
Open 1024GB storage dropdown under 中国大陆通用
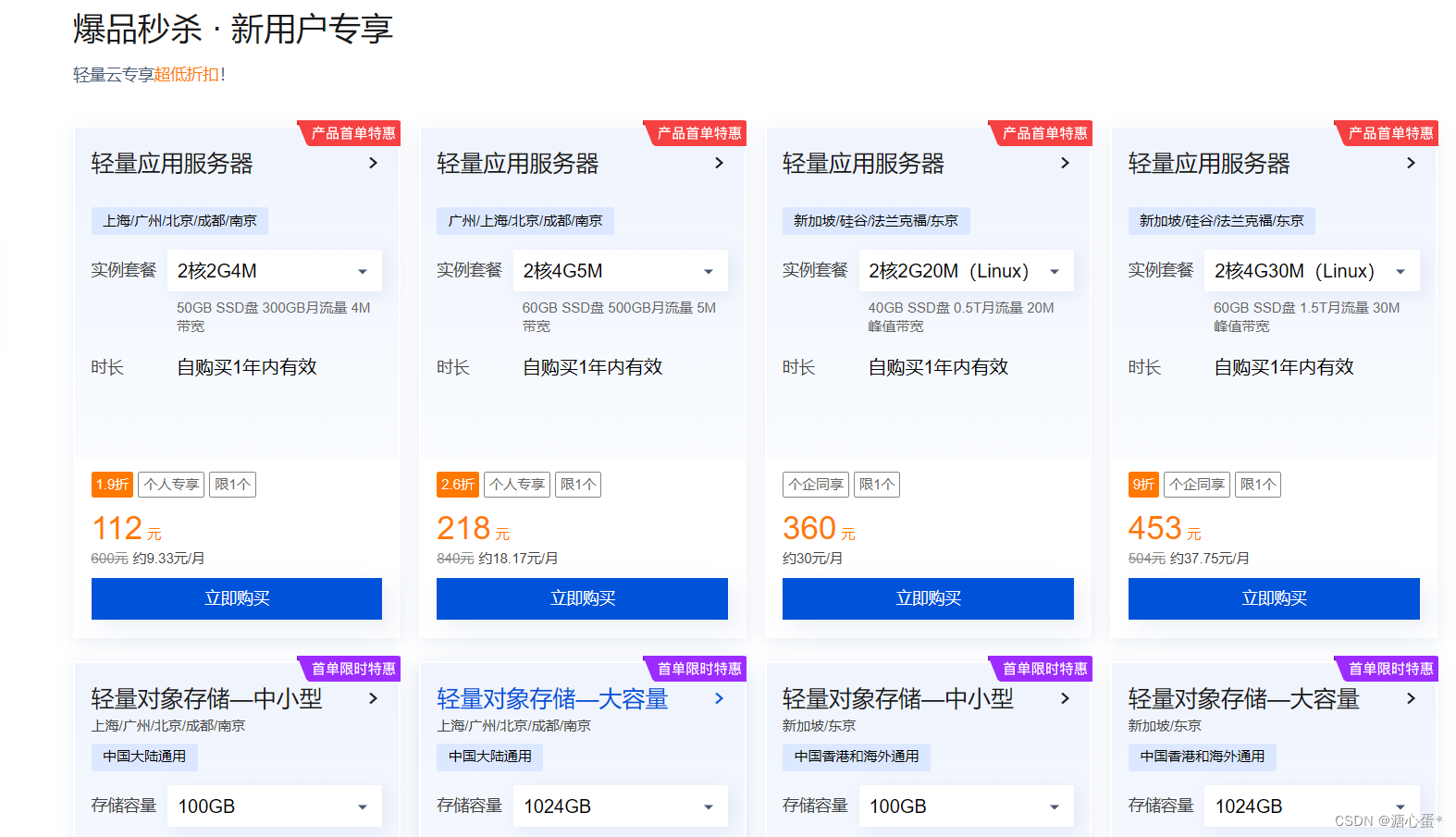621,806
